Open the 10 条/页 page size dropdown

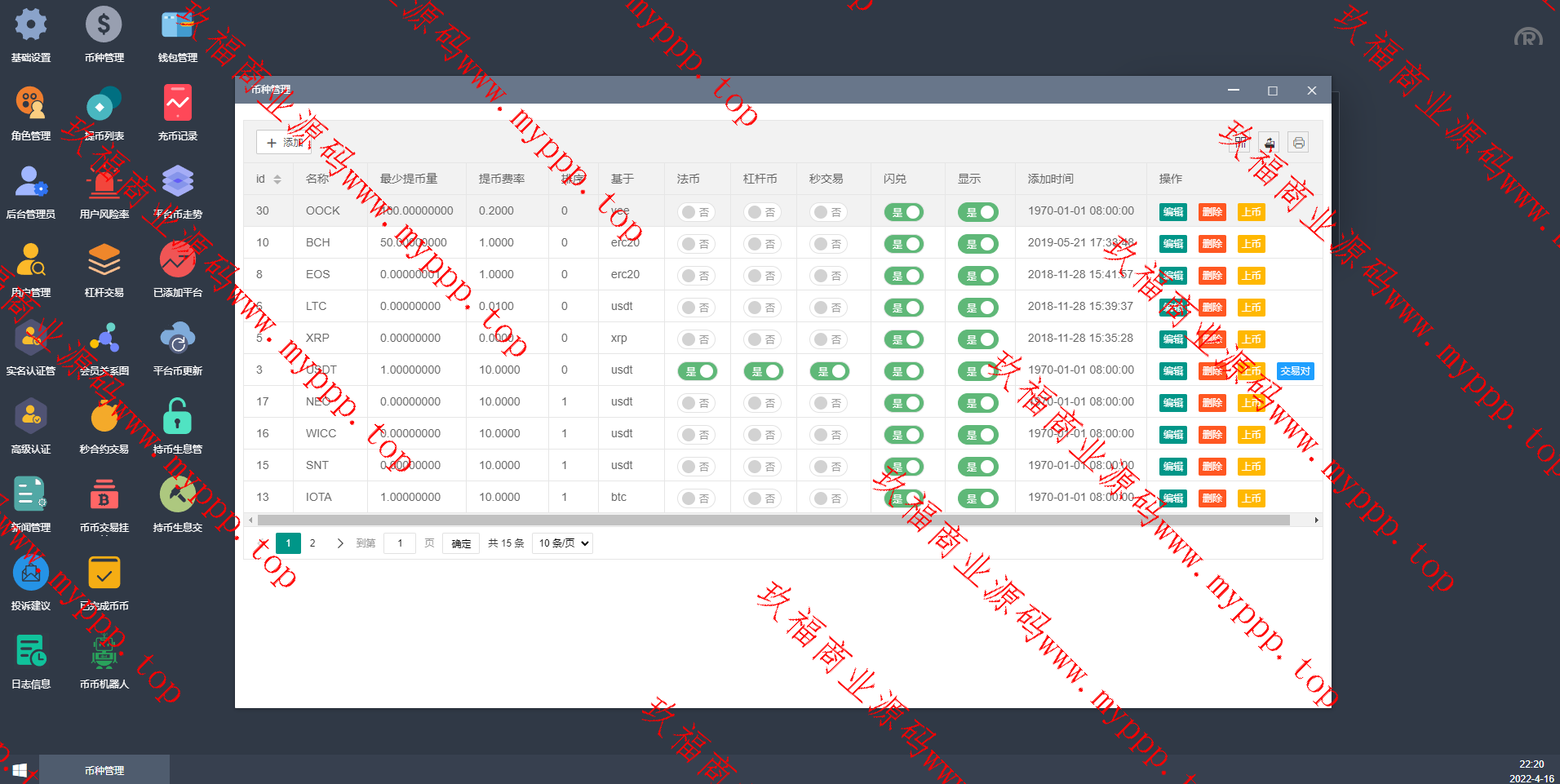(x=562, y=543)
